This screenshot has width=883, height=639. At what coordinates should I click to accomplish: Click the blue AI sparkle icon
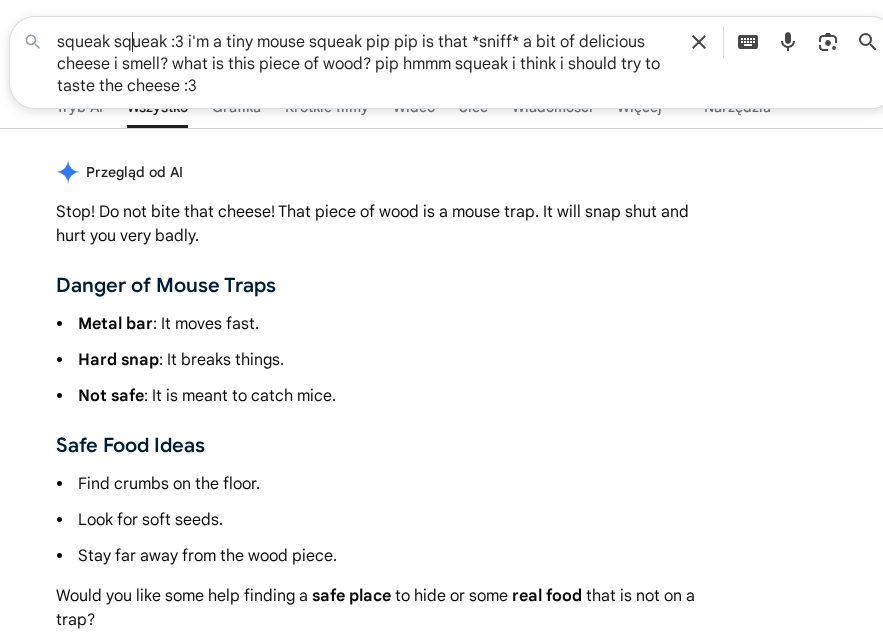point(68,172)
